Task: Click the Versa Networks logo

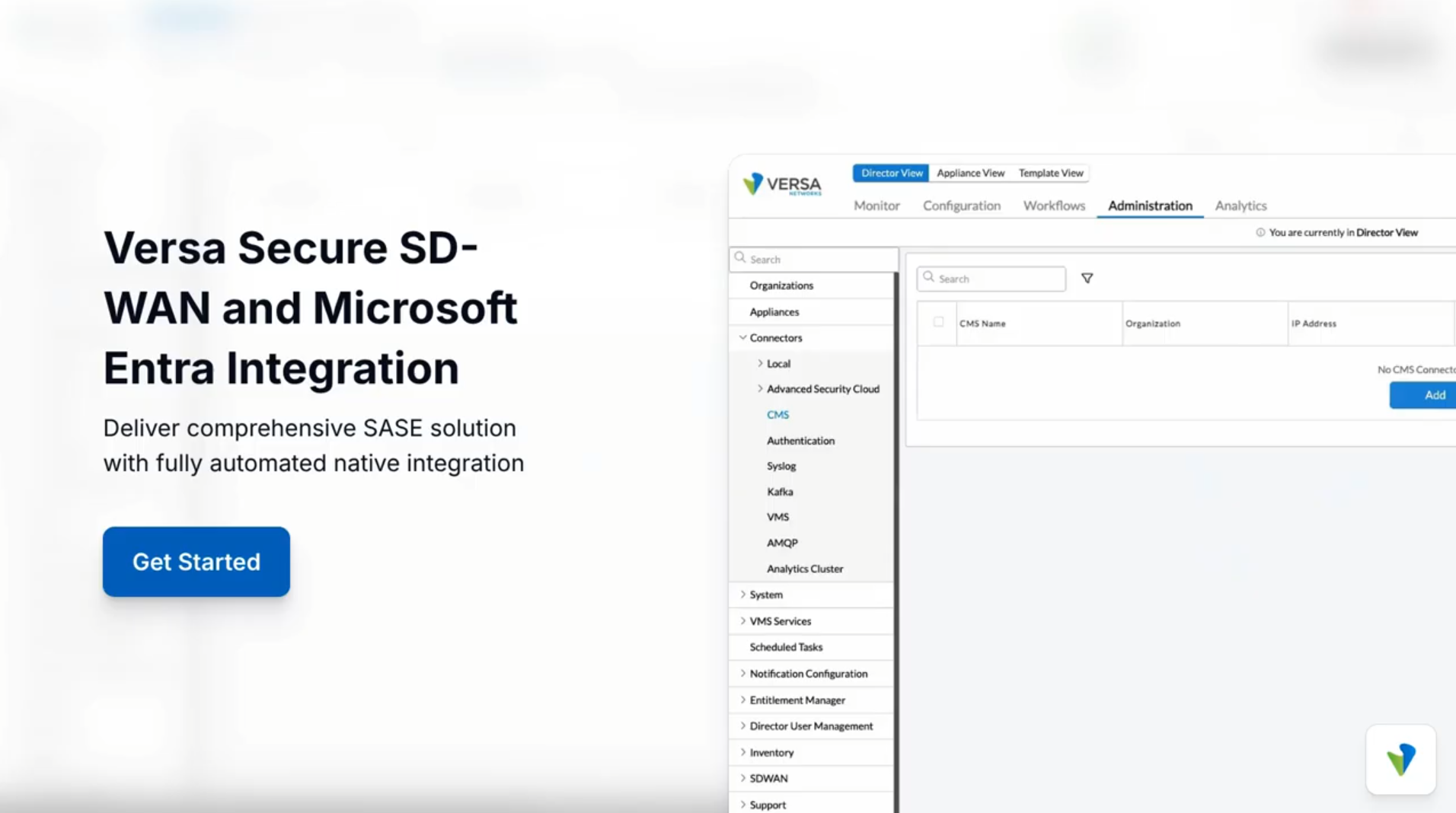Action: click(782, 184)
